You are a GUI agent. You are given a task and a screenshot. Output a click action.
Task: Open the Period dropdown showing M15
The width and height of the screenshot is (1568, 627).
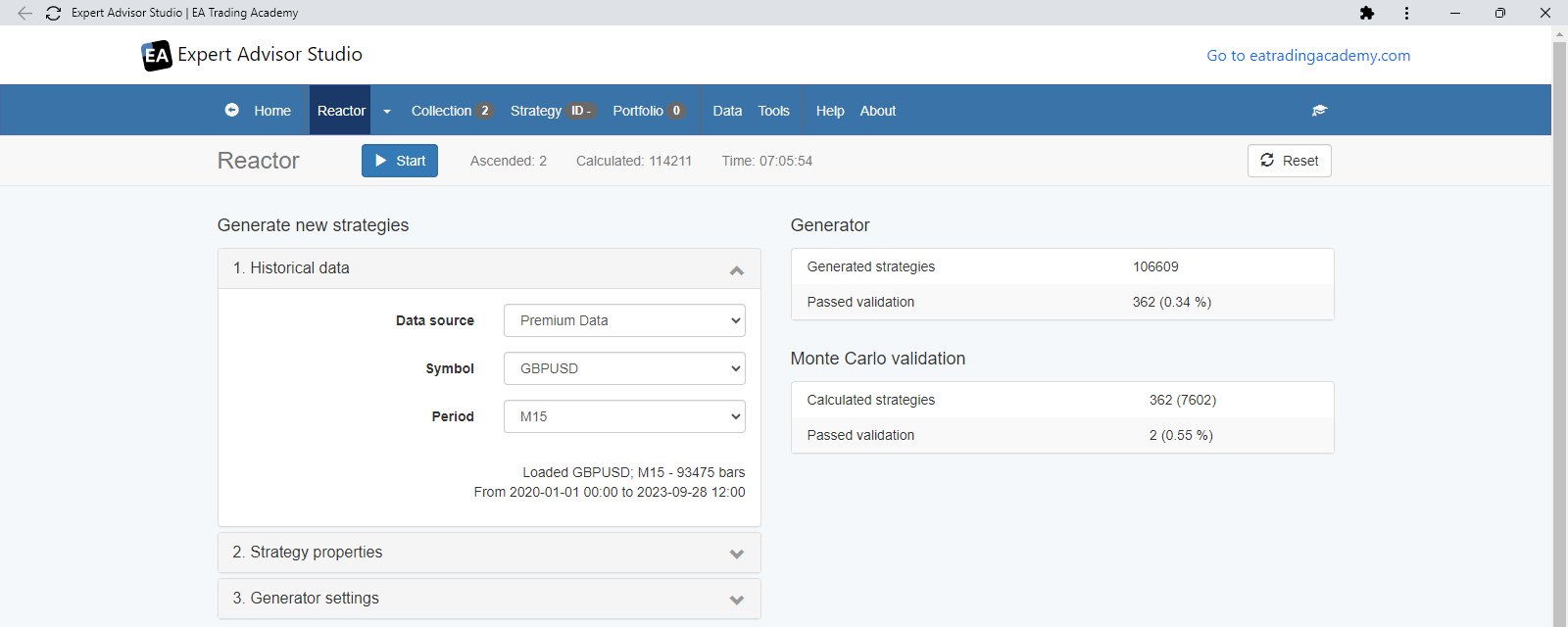(x=624, y=416)
